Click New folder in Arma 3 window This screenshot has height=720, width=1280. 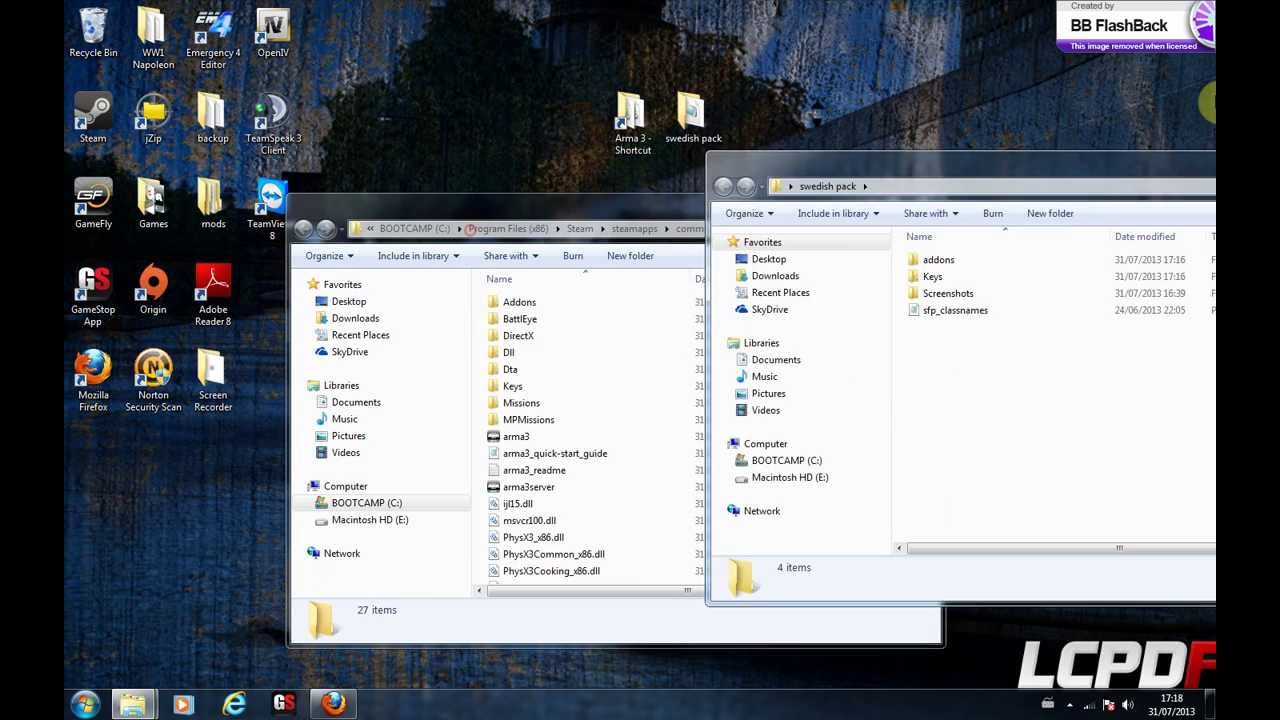pyautogui.click(x=630, y=256)
